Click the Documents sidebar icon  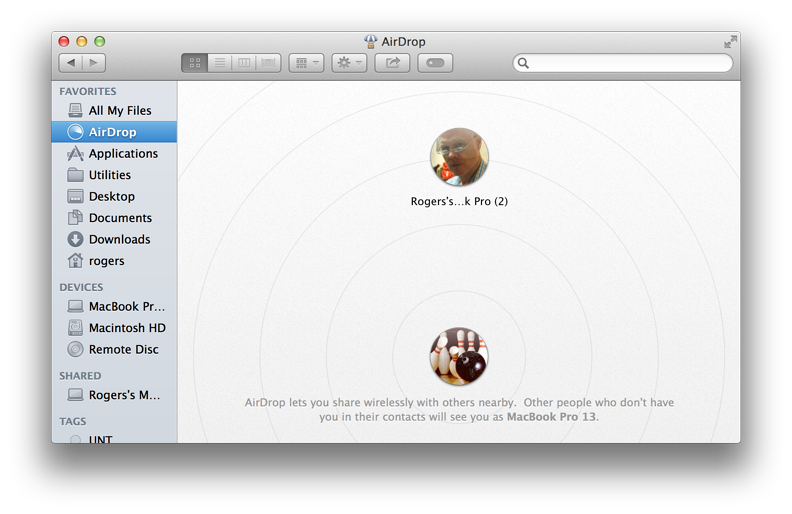[75, 218]
